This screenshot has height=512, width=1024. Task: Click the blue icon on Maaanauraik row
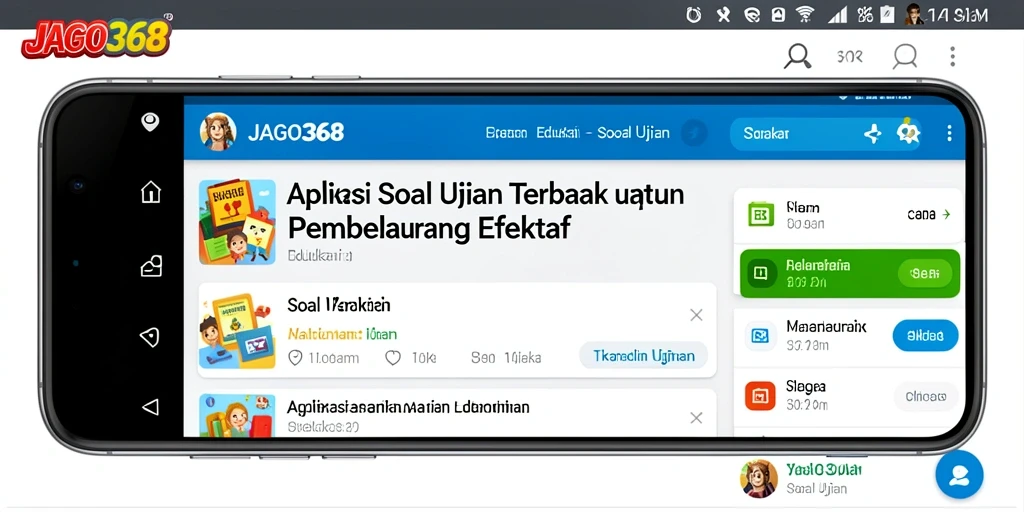[x=760, y=336]
